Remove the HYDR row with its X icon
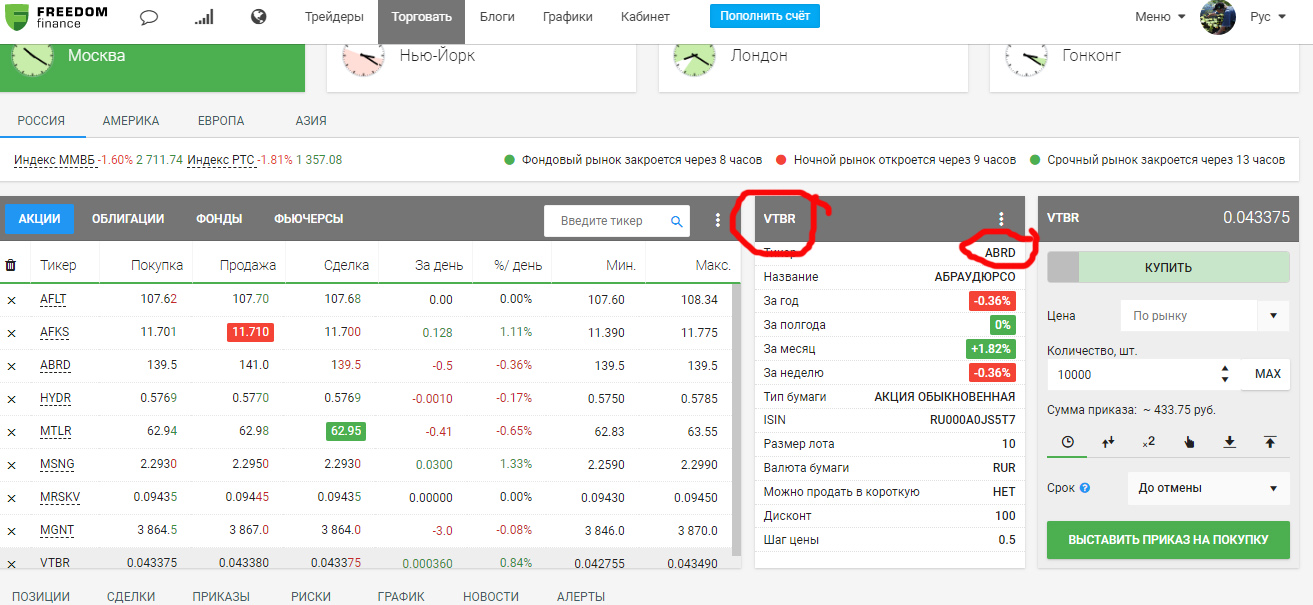This screenshot has width=1313, height=605. 12,399
